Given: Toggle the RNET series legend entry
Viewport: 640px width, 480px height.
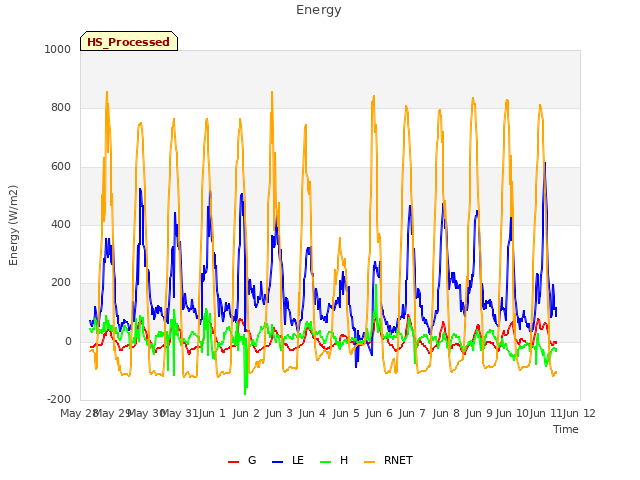Looking at the screenshot, I should point(388,460).
